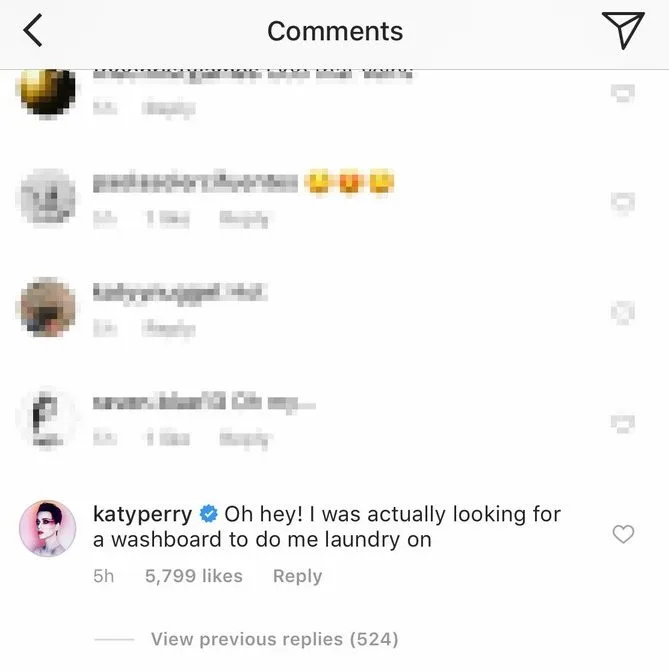View the 5,799 likes list

point(193,576)
